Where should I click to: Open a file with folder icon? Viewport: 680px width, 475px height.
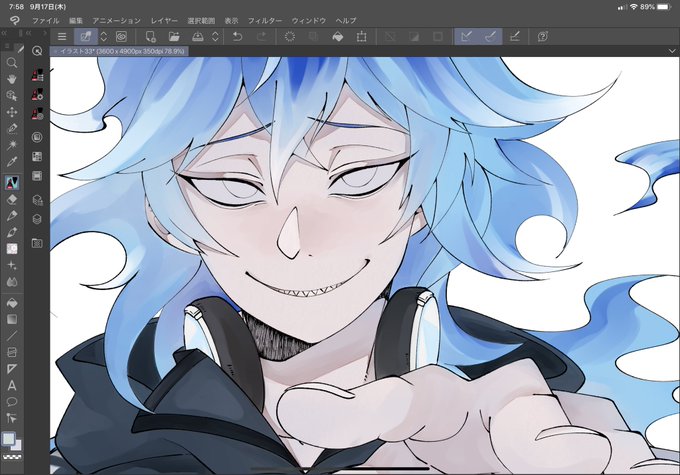click(x=174, y=37)
